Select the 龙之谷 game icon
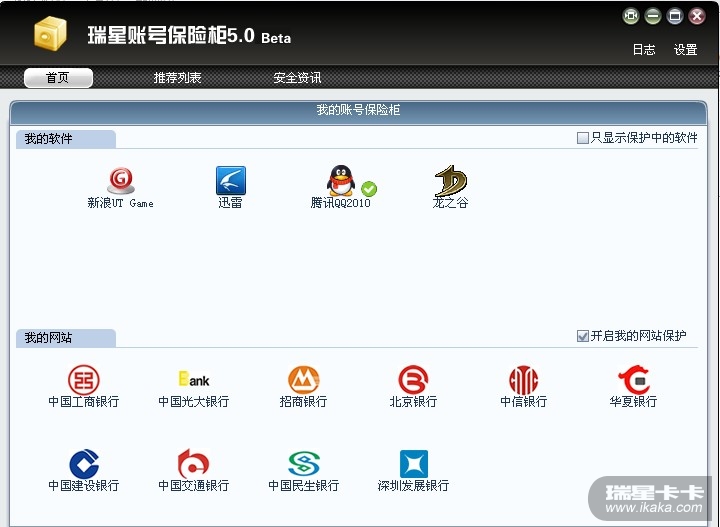720x527 pixels. pos(450,180)
